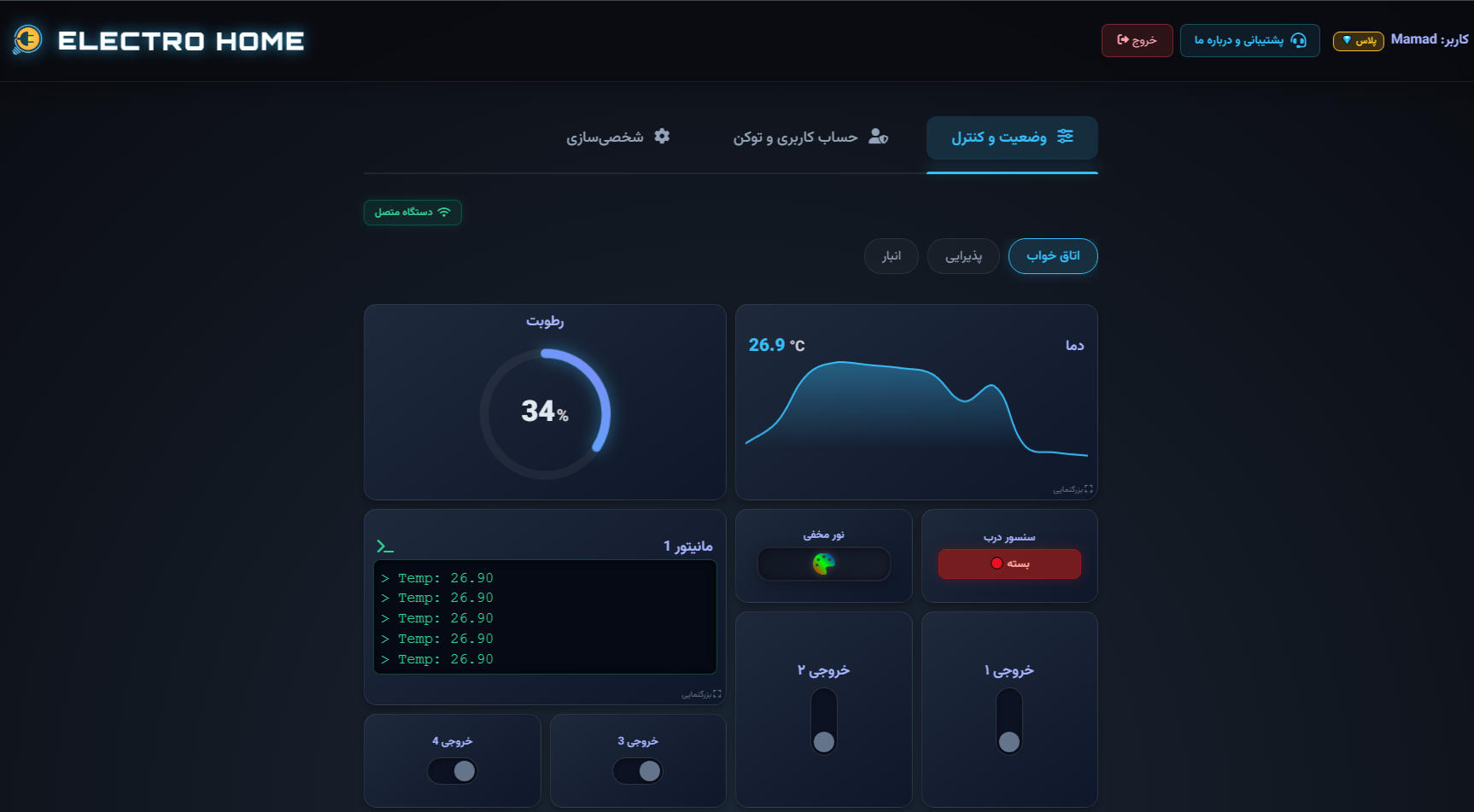Toggle the خروجی ۱ vertical switch
This screenshot has width=1474, height=812.
tap(1009, 721)
